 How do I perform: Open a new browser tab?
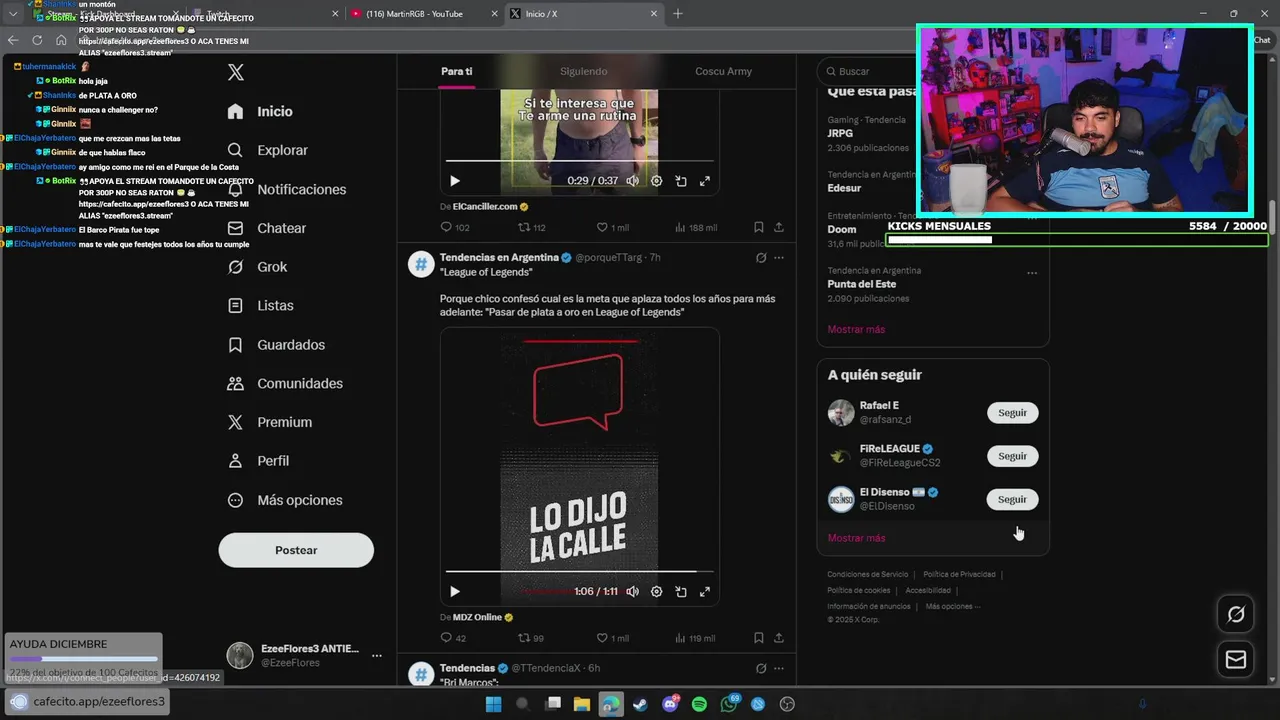coord(678,14)
